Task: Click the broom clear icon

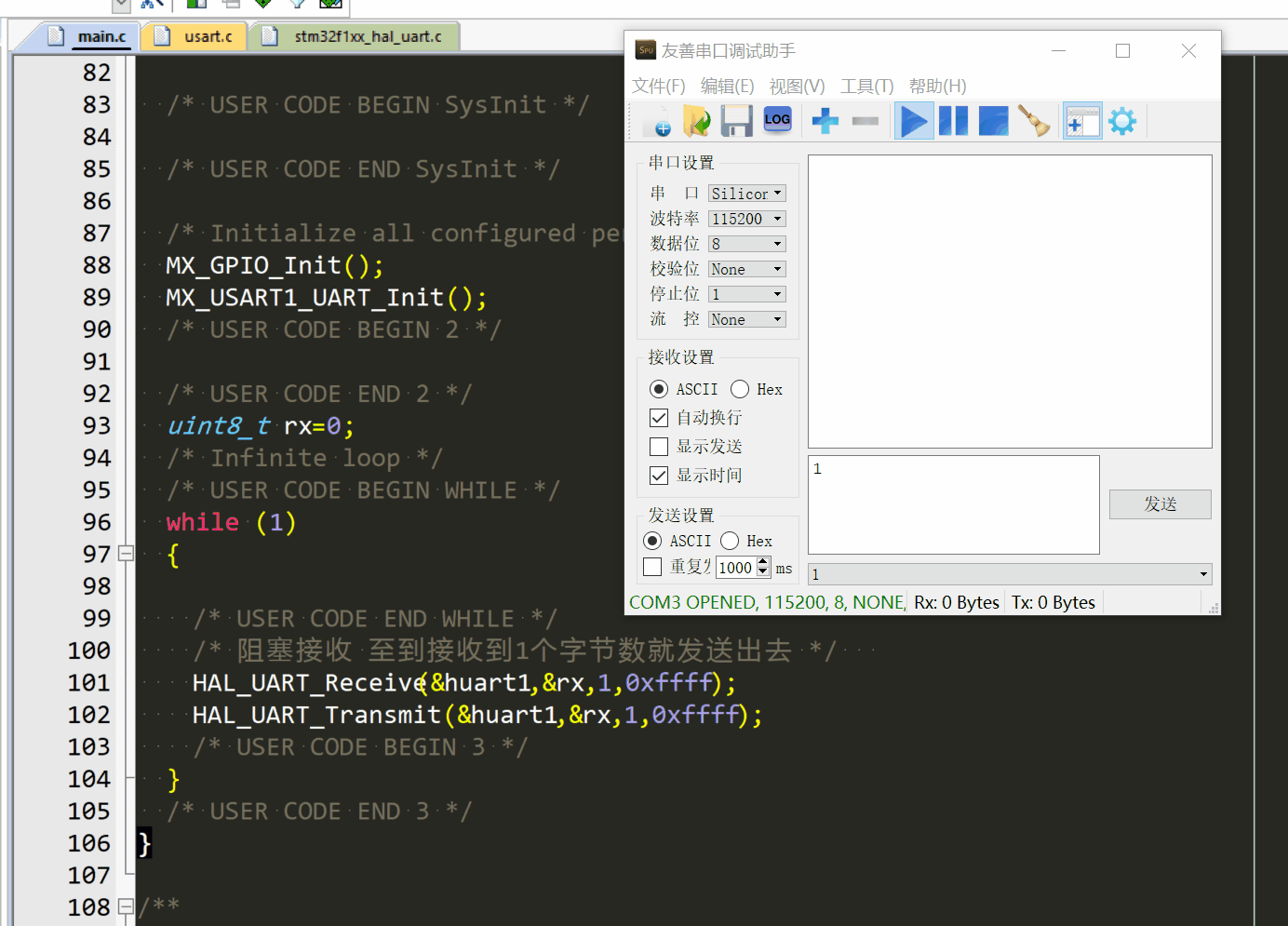Action: [x=1034, y=121]
